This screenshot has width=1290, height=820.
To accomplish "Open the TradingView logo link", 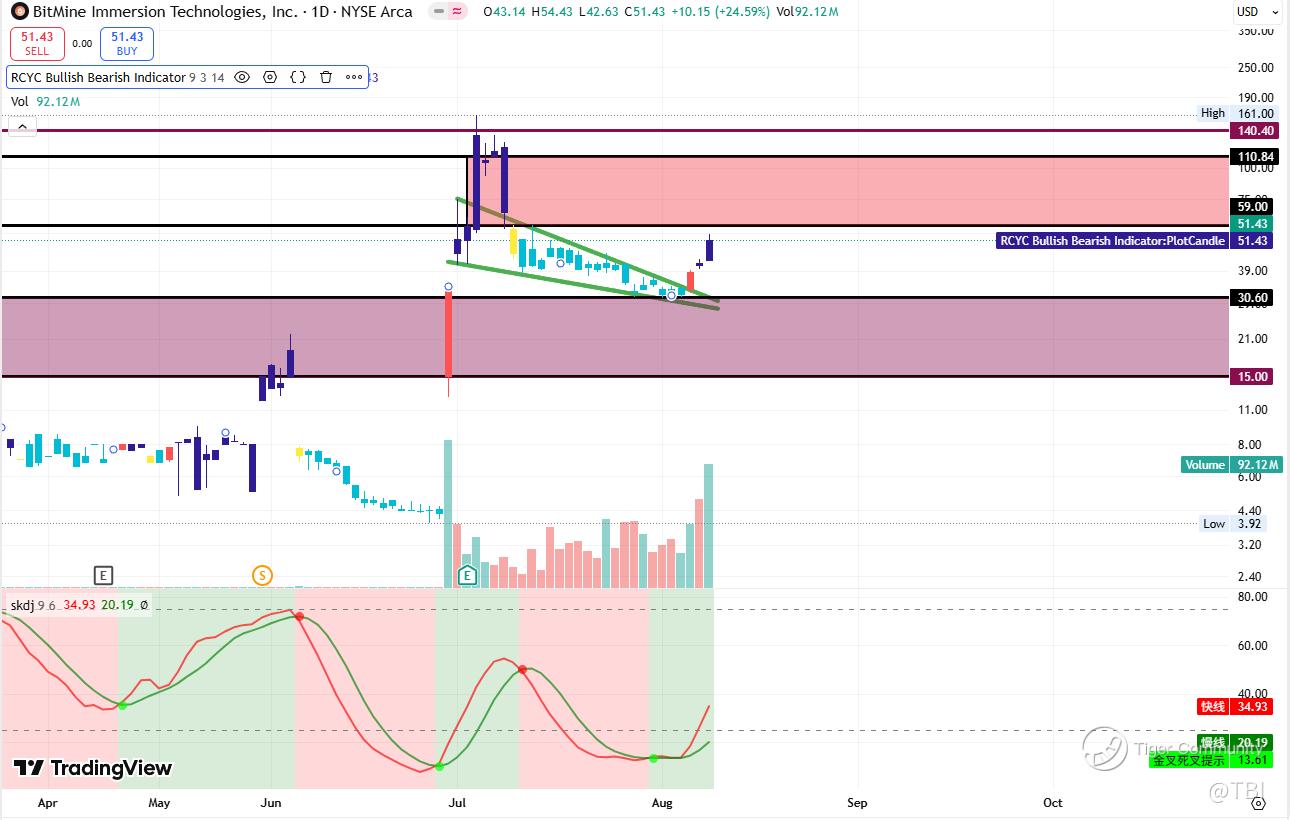I will coord(92,768).
